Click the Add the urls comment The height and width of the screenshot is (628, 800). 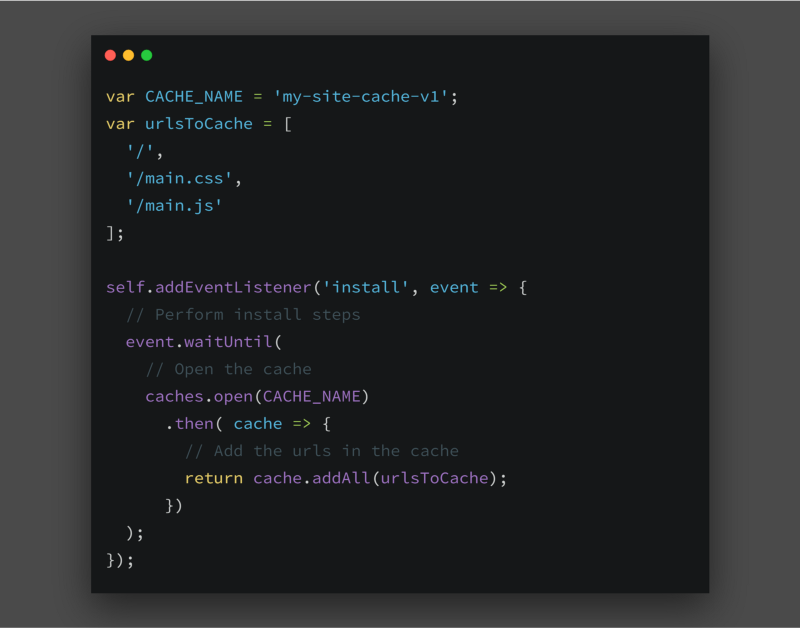click(x=322, y=451)
